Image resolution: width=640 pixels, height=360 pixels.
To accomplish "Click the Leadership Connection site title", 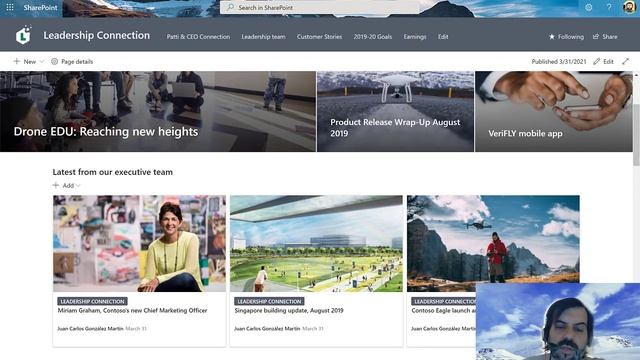I will click(97, 36).
